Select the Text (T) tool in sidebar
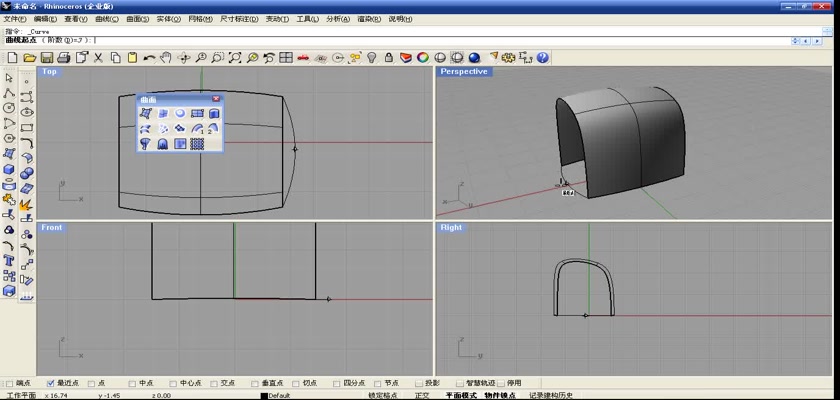This screenshot has height=400, width=840. 9,260
